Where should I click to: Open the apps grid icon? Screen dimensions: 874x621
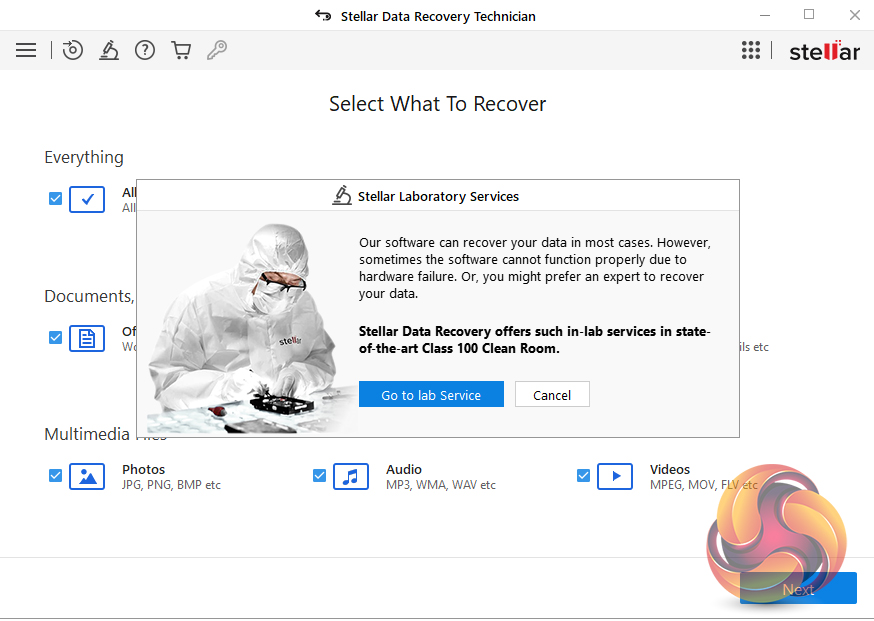[751, 50]
